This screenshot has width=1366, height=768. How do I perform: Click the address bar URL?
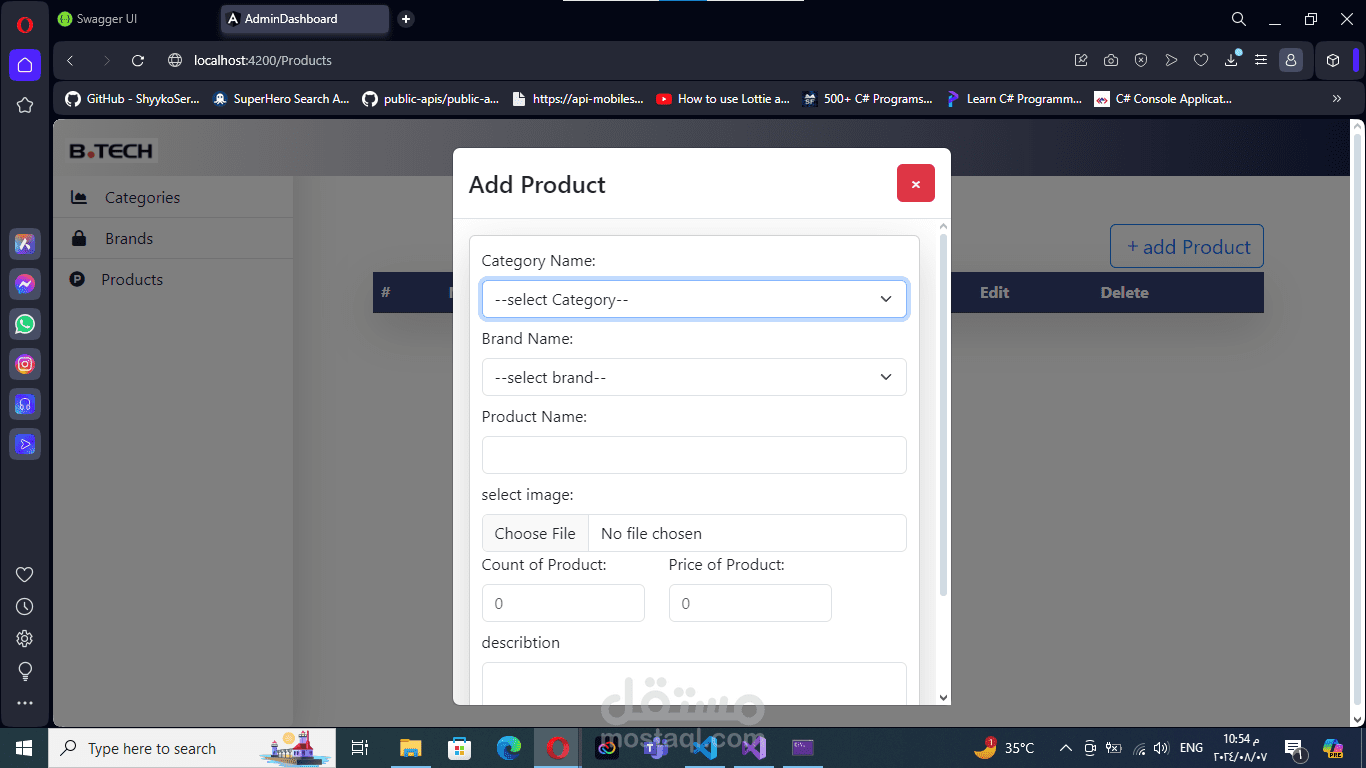pyautogui.click(x=263, y=60)
